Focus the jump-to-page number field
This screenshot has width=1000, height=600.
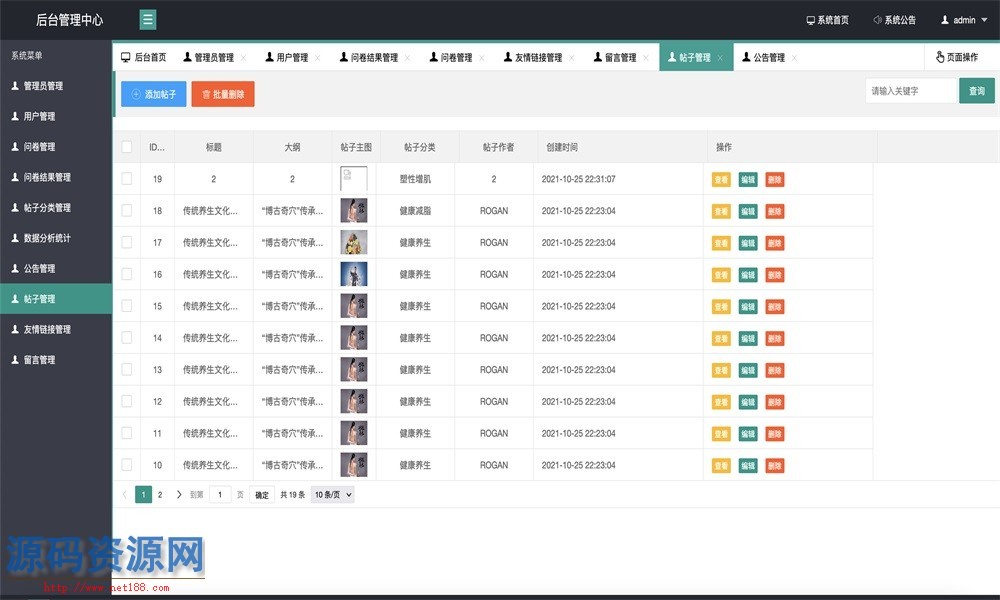coord(220,494)
